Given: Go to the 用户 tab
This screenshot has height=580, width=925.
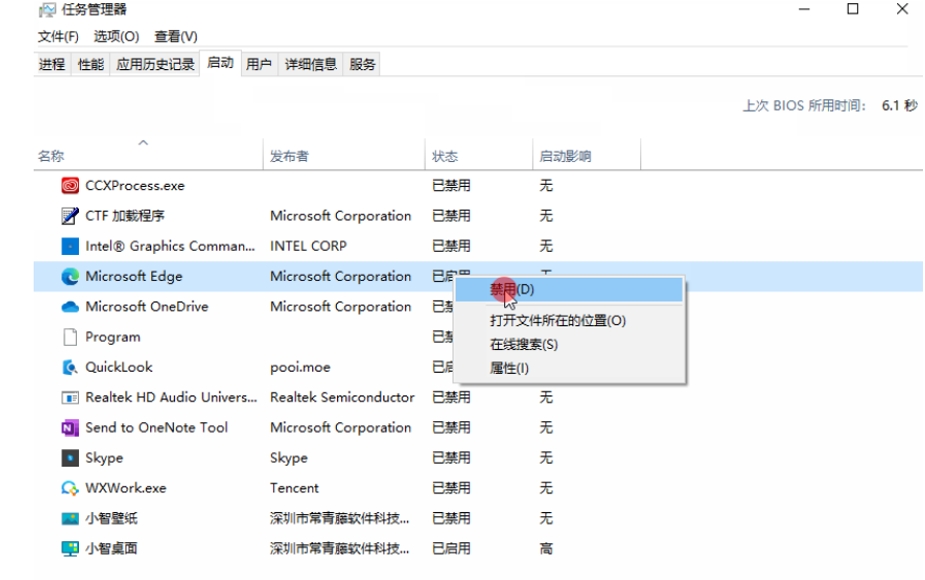Looking at the screenshot, I should click(258, 64).
